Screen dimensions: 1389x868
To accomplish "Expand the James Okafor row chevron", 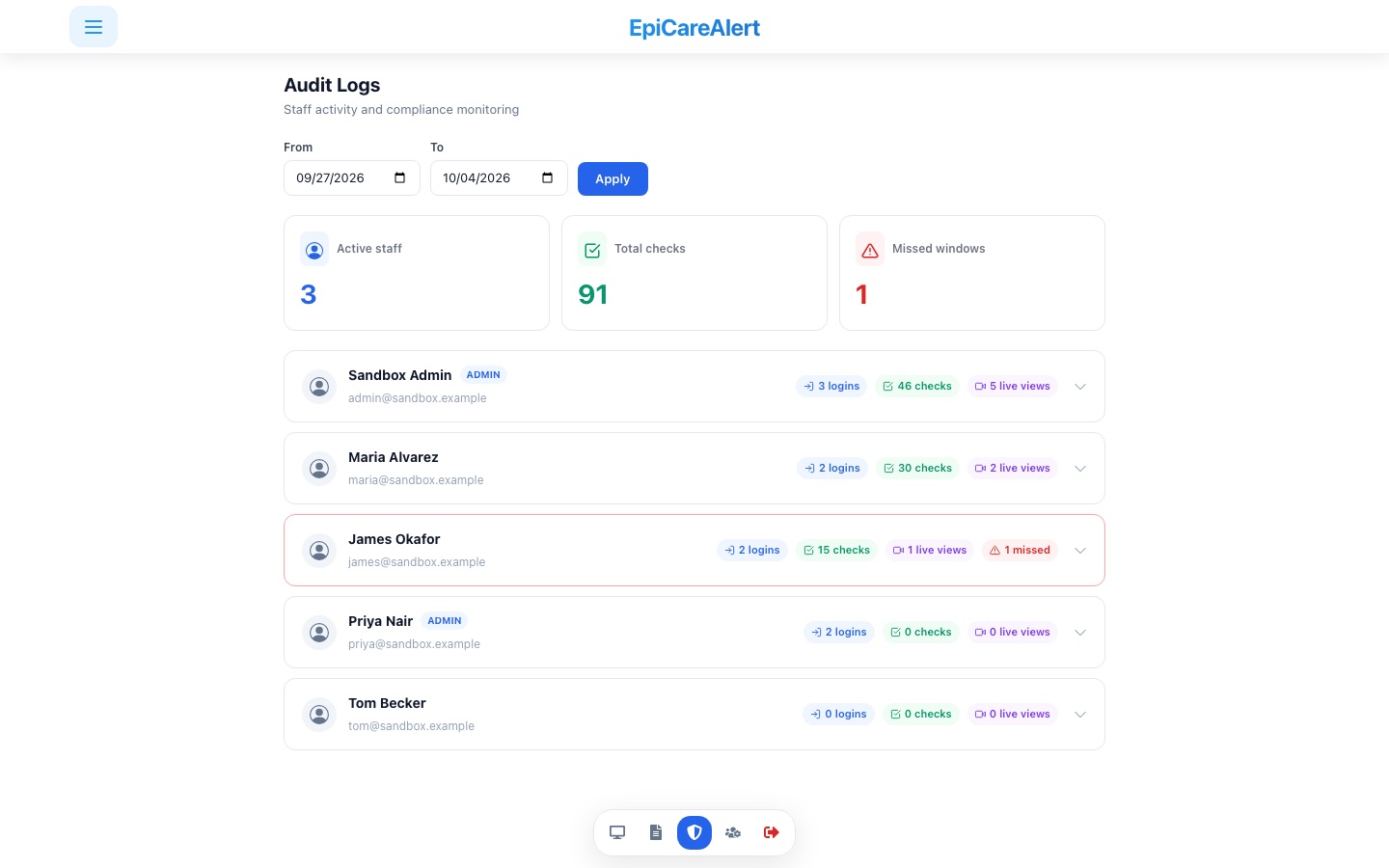I will pos(1080,551).
